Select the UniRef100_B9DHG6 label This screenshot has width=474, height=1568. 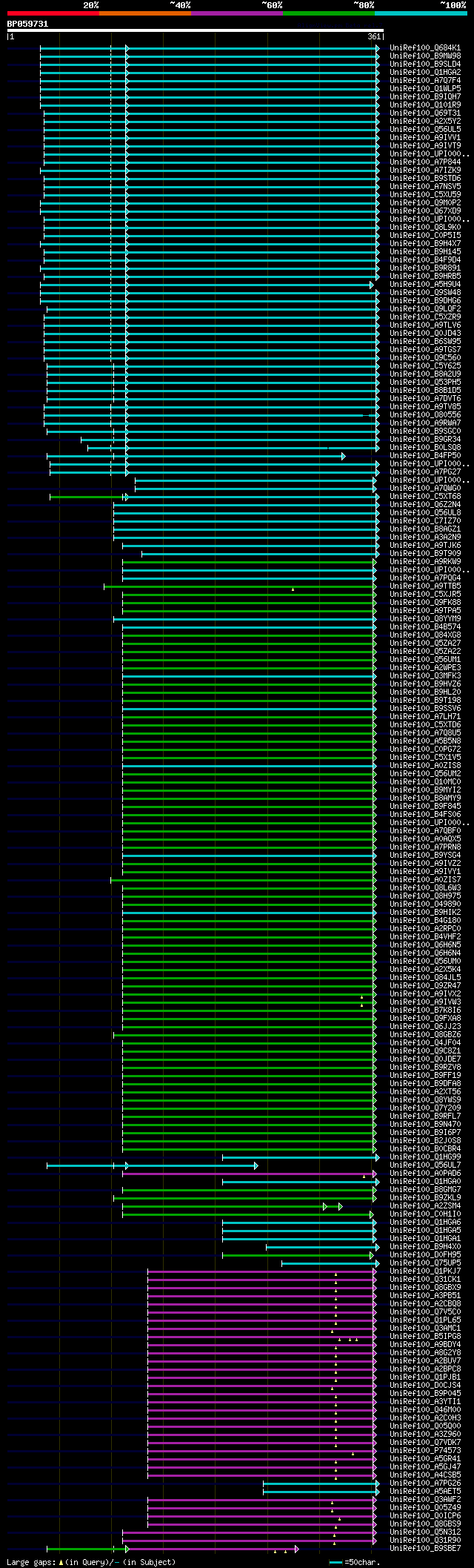(x=425, y=300)
